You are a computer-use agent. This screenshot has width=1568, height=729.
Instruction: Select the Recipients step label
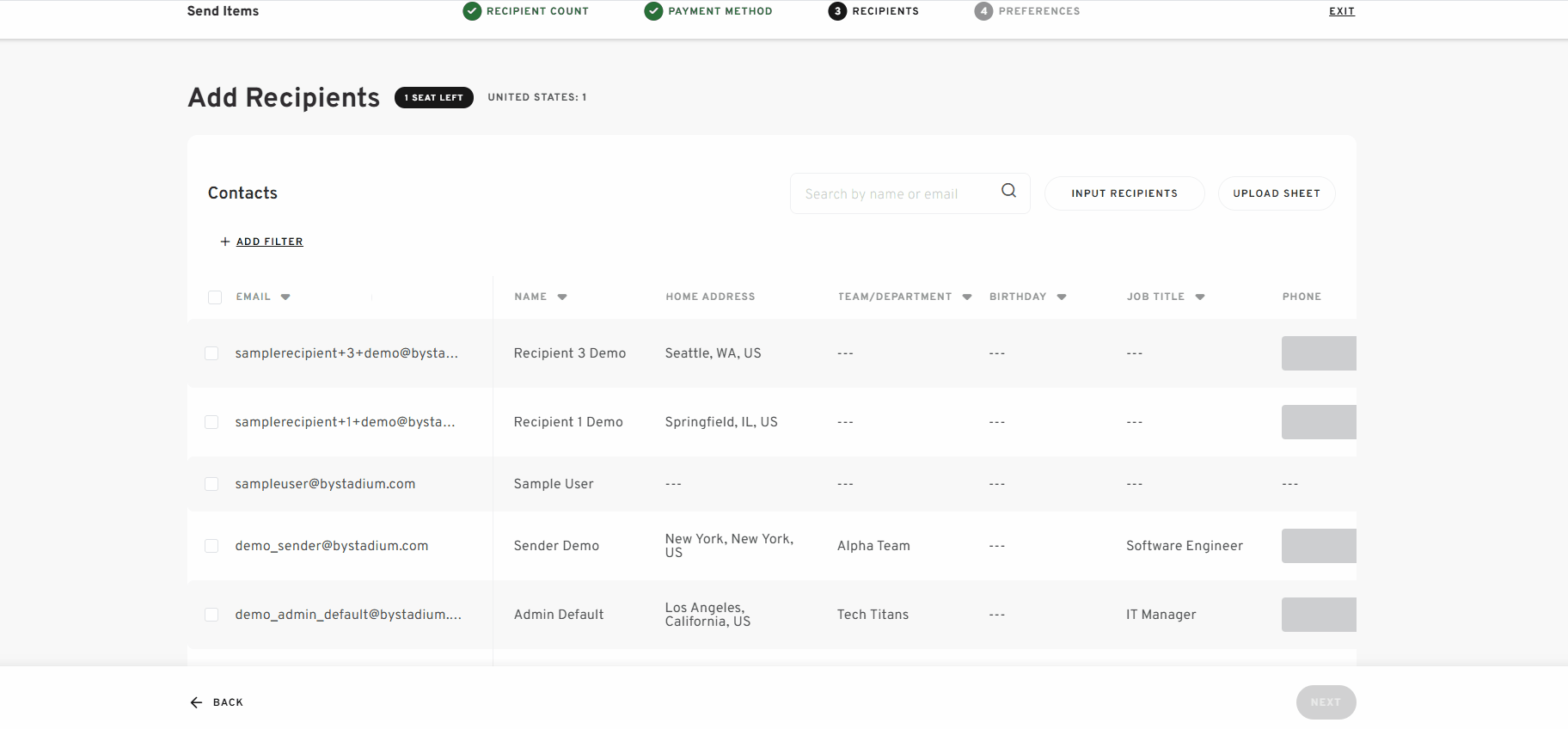click(885, 11)
